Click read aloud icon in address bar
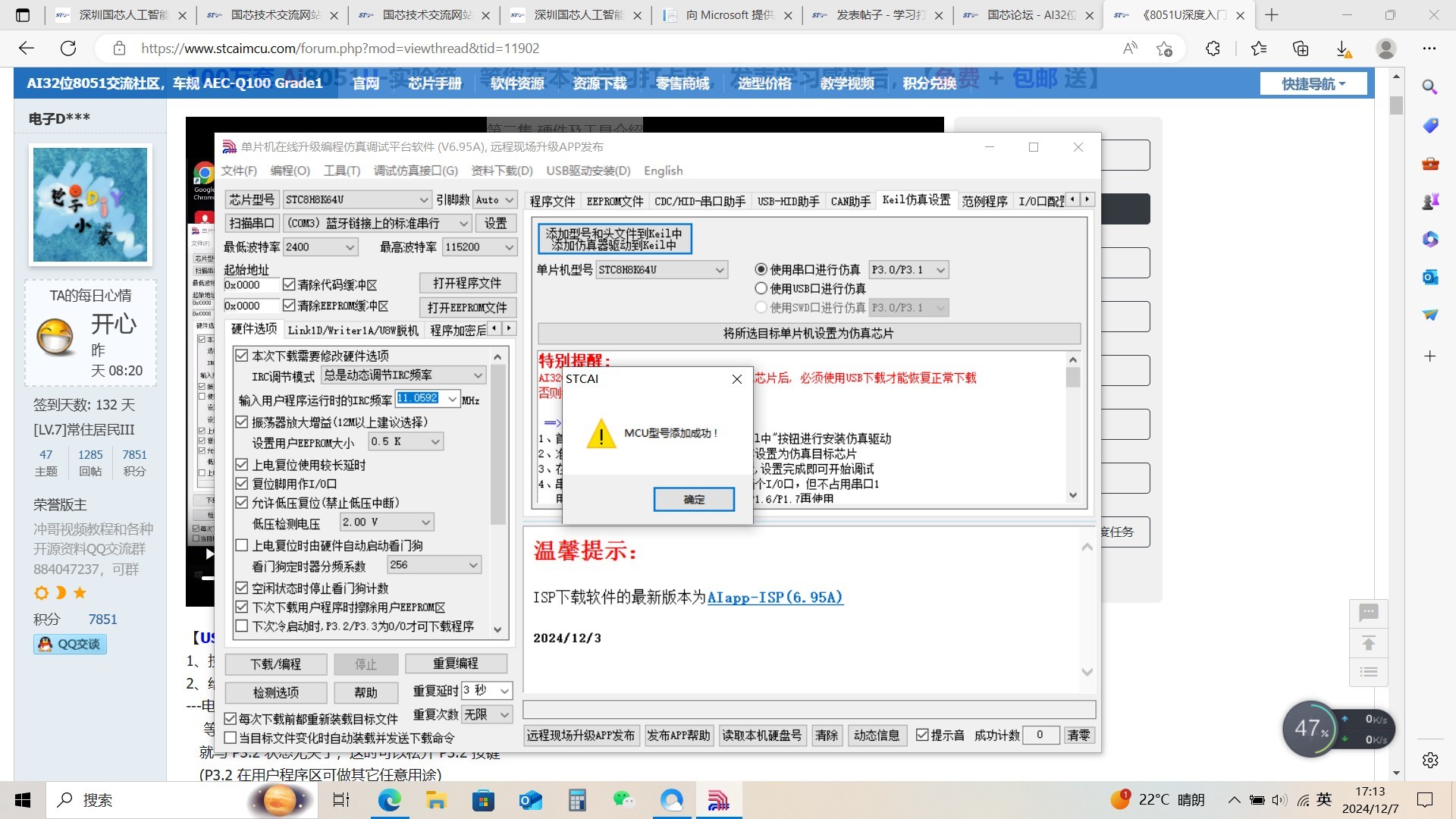This screenshot has height=819, width=1456. pos(1130,49)
